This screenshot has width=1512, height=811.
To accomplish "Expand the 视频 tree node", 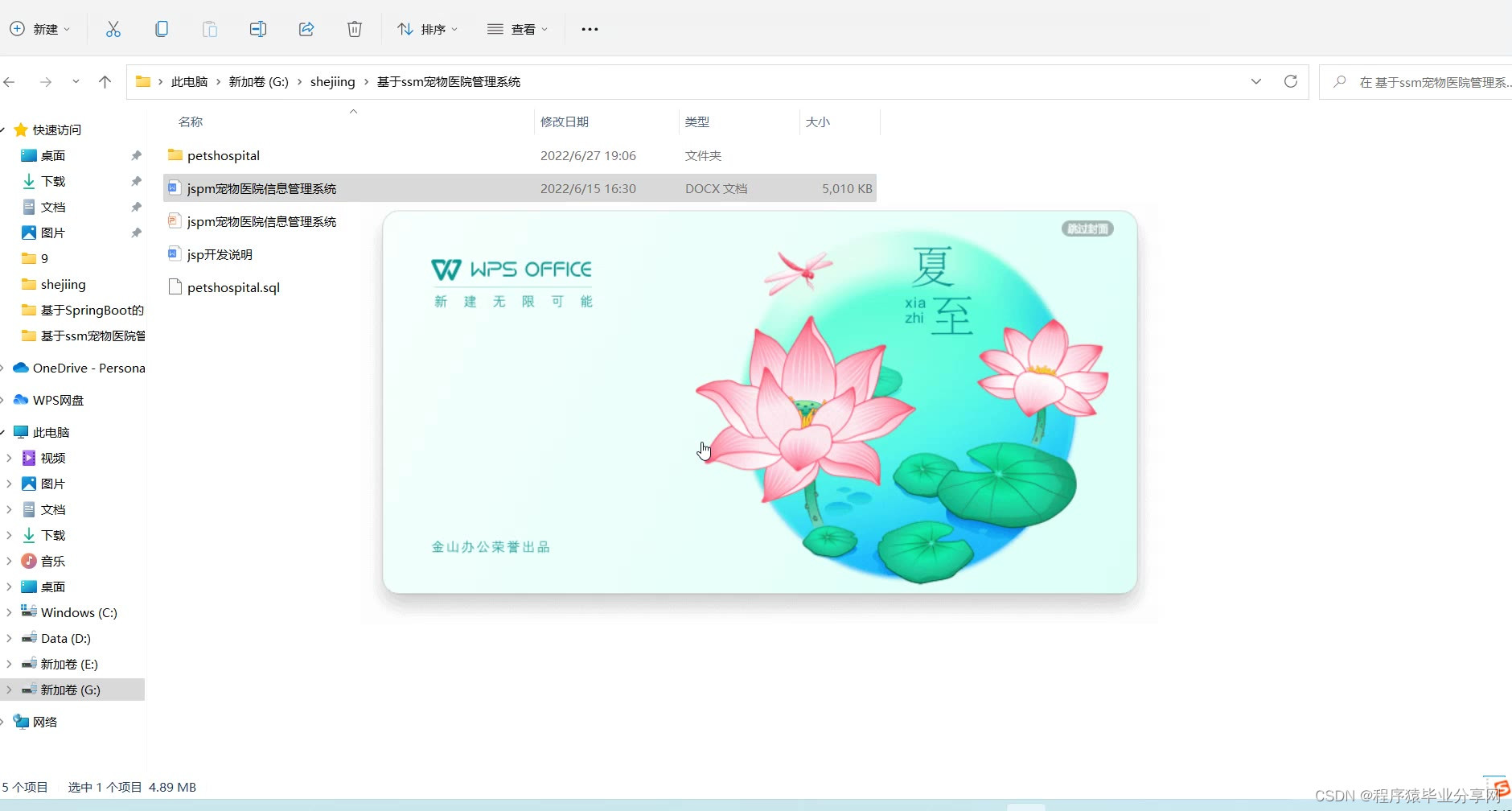I will coord(9,459).
